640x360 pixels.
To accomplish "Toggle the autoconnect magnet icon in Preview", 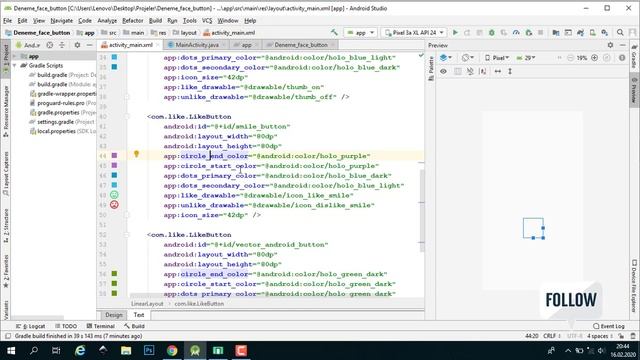I will click(x=470, y=71).
